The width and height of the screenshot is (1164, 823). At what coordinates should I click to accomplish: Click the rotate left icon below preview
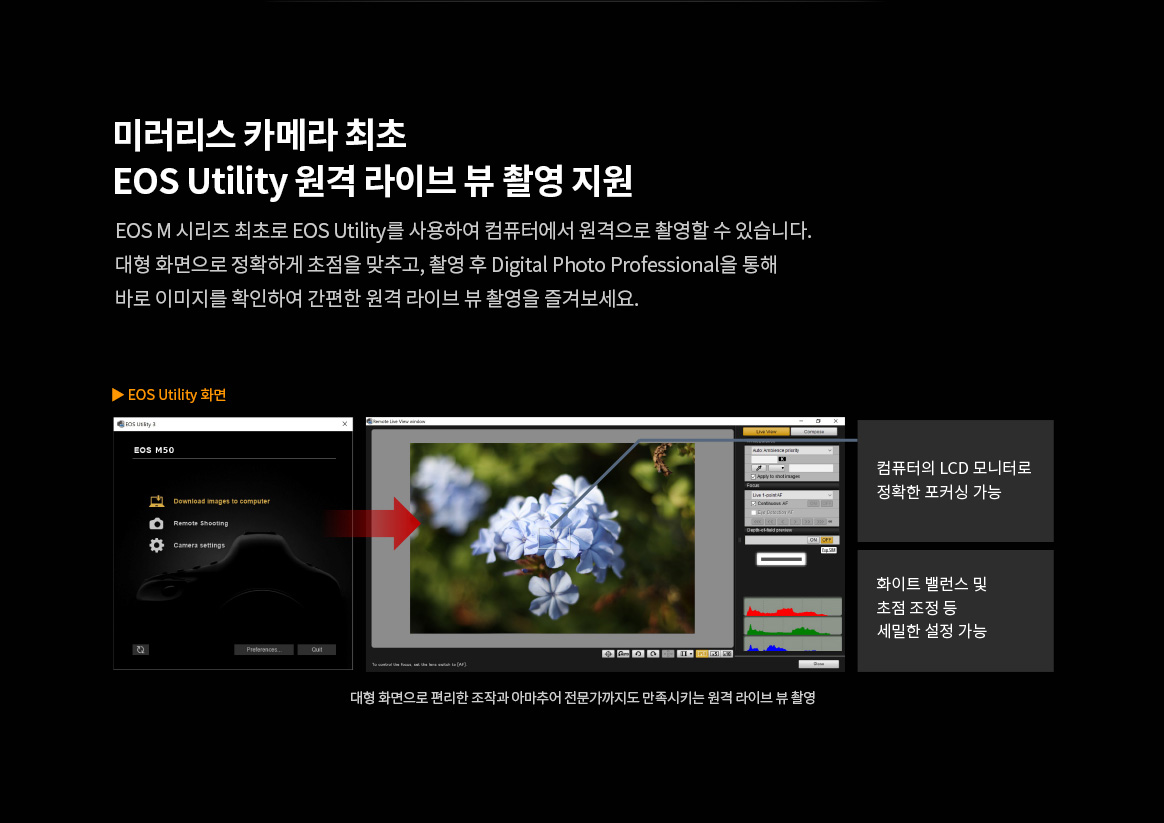point(638,653)
